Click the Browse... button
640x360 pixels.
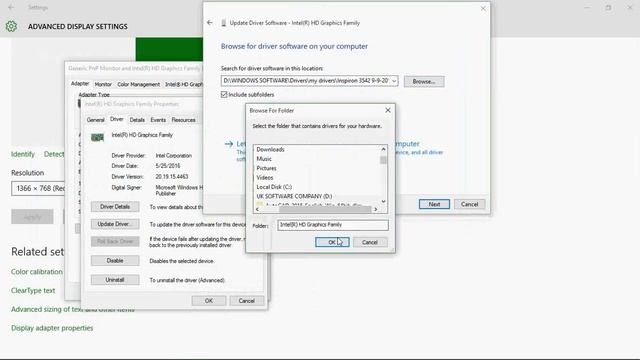click(424, 81)
